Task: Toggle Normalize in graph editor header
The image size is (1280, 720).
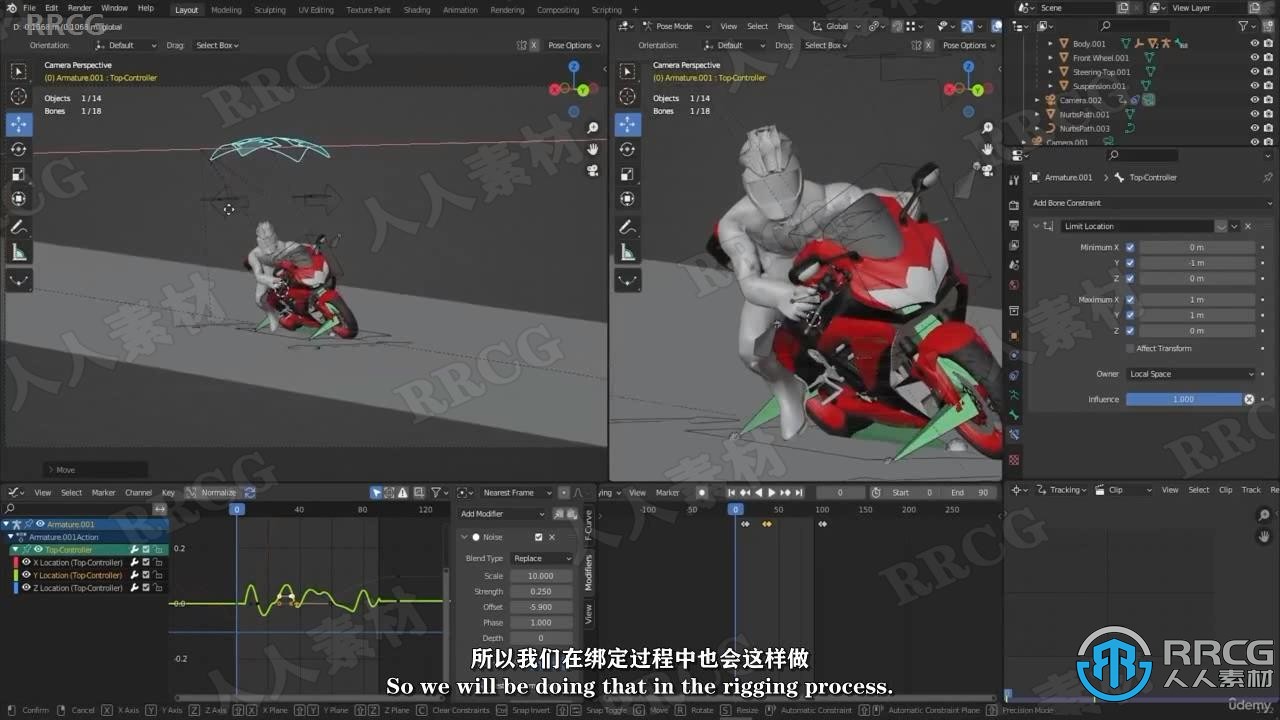Action: tap(212, 493)
